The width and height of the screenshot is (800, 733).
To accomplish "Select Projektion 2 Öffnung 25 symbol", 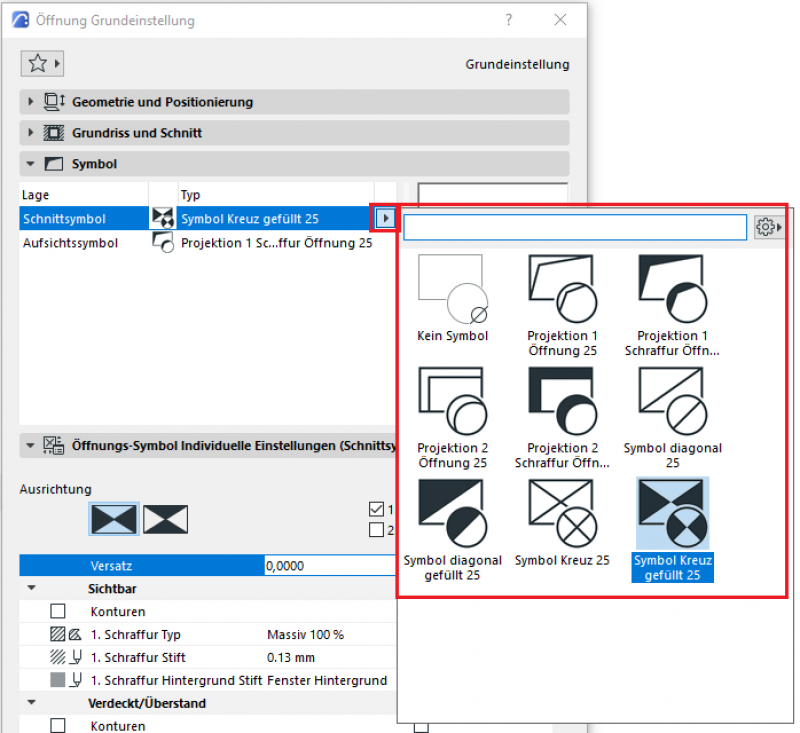I will click(451, 408).
